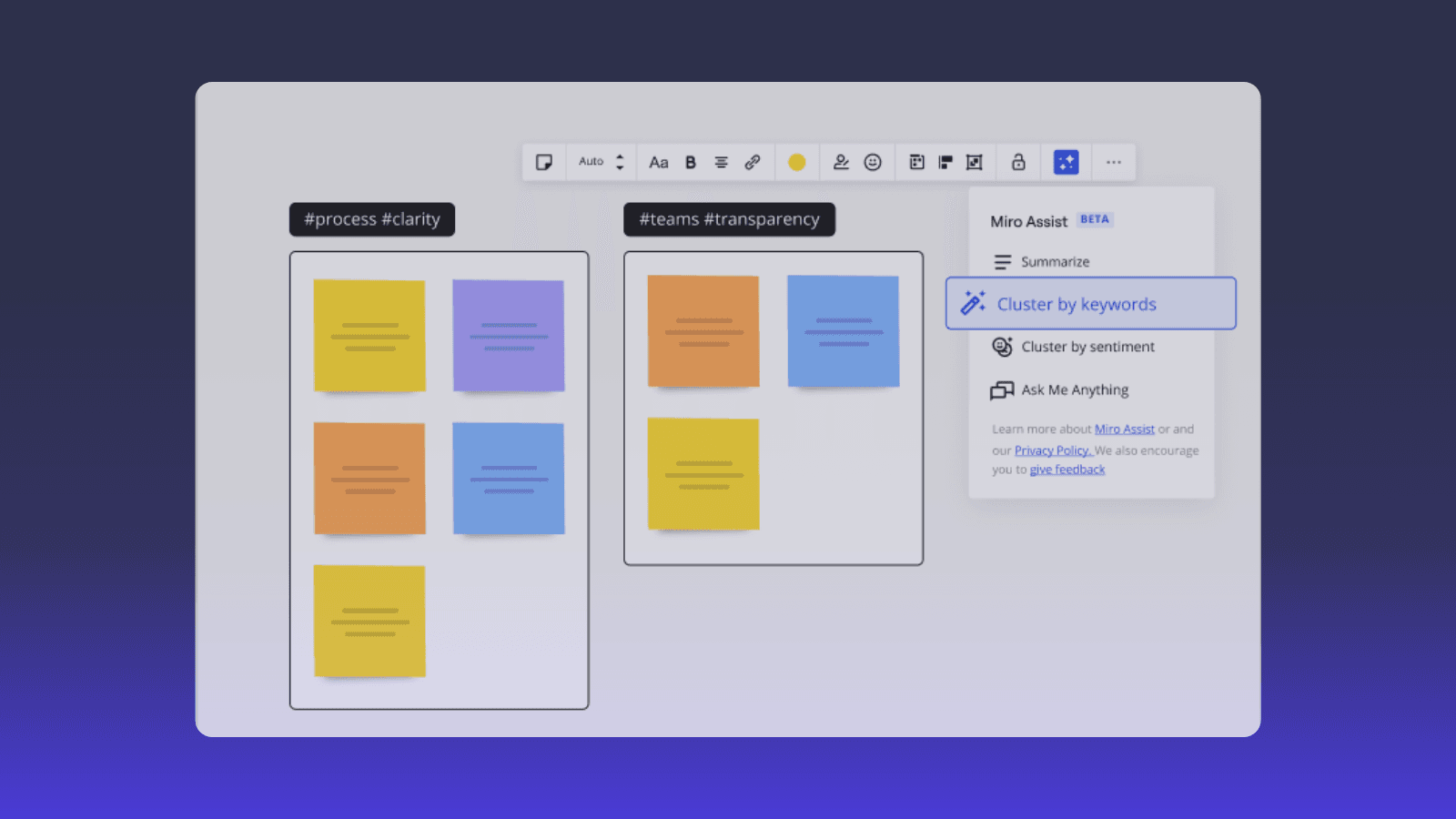
Task: Expand more options with the ellipsis
Action: click(1113, 162)
